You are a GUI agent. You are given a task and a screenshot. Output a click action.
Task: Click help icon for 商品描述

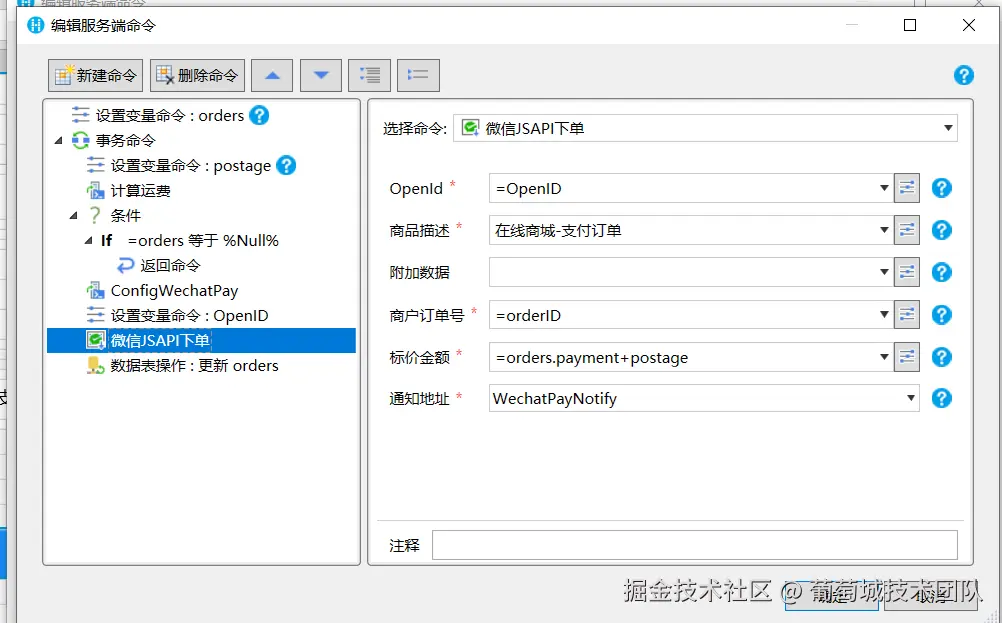(x=942, y=230)
